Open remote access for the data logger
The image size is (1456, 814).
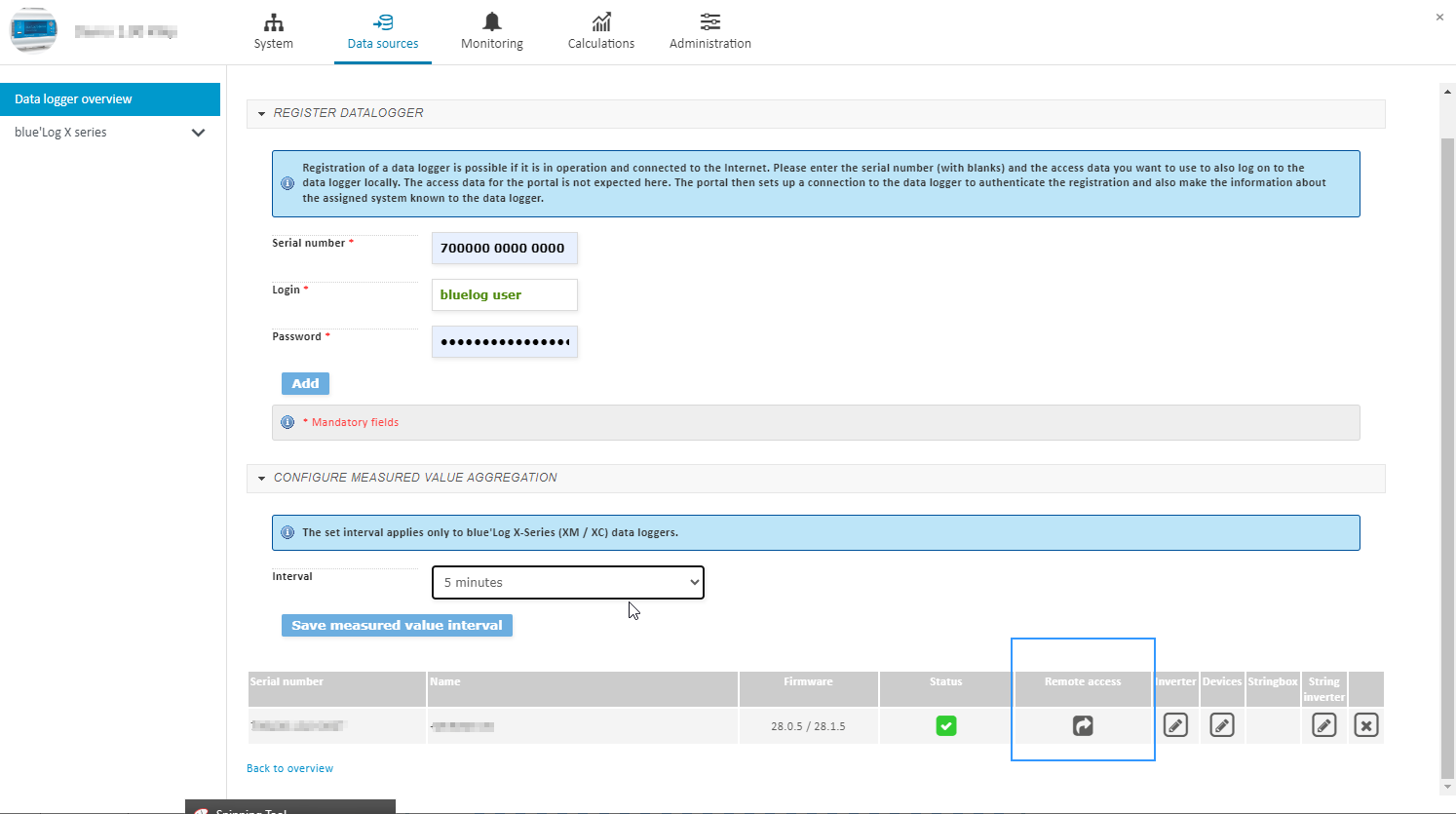pyautogui.click(x=1083, y=725)
